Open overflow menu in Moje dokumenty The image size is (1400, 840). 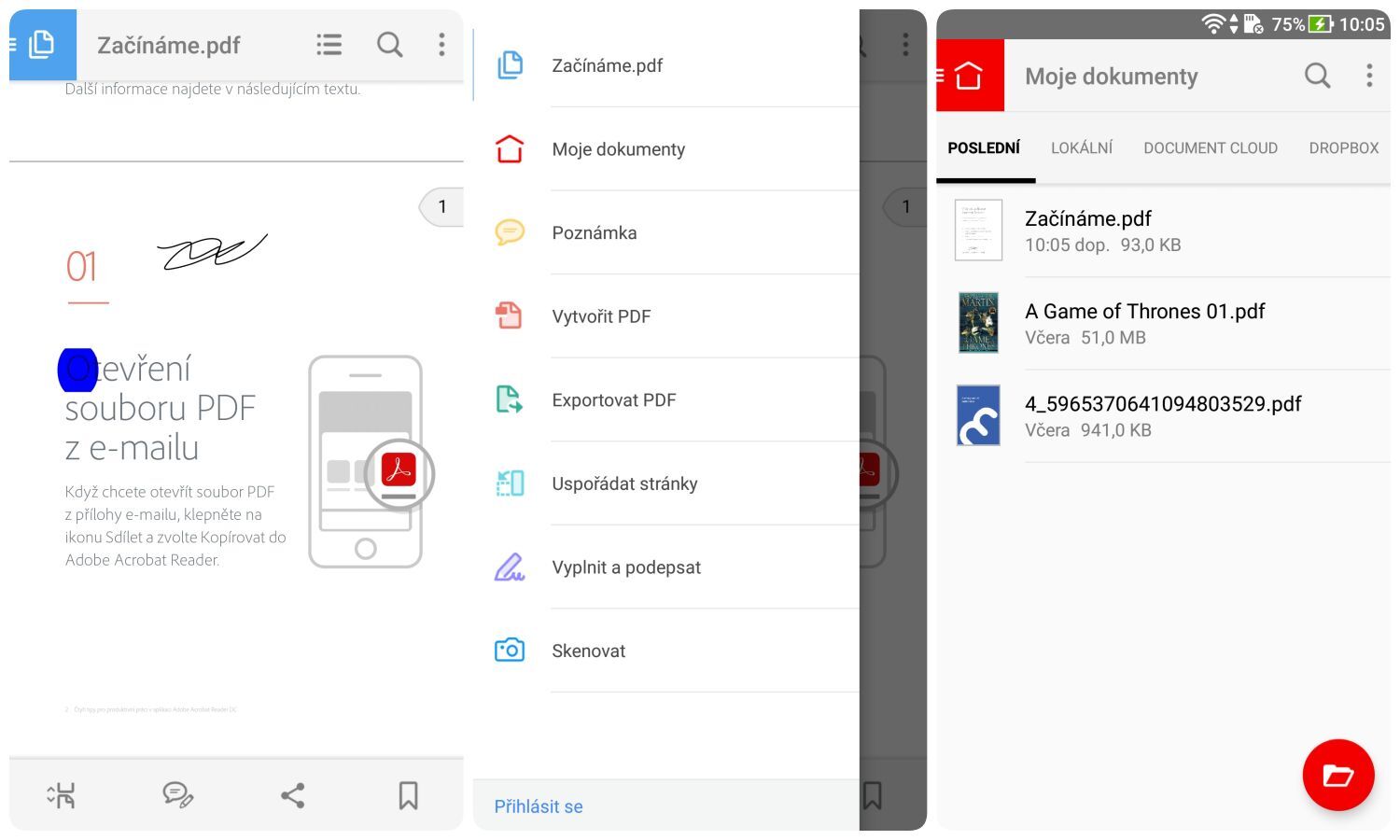tap(1369, 76)
